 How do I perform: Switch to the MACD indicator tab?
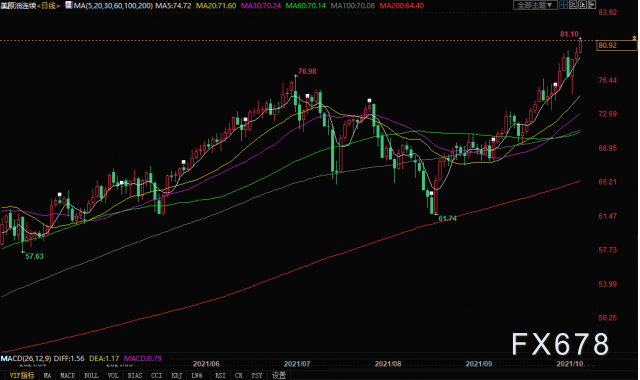[x=68, y=375]
